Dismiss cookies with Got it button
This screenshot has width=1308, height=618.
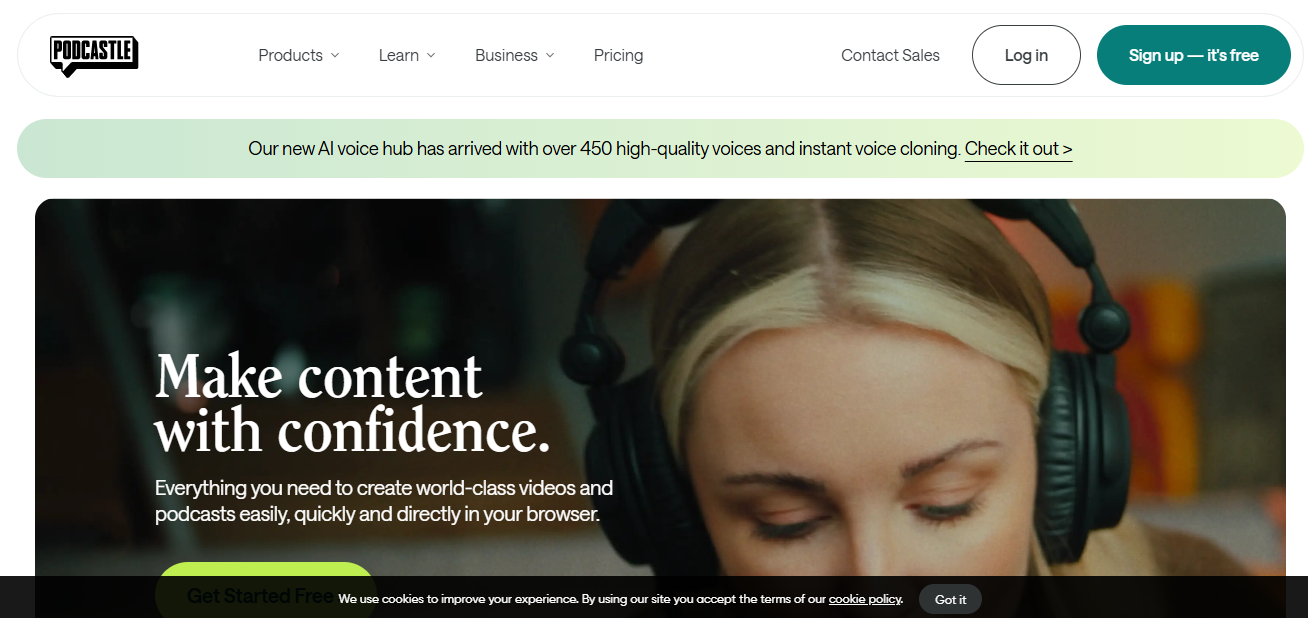tap(950, 599)
